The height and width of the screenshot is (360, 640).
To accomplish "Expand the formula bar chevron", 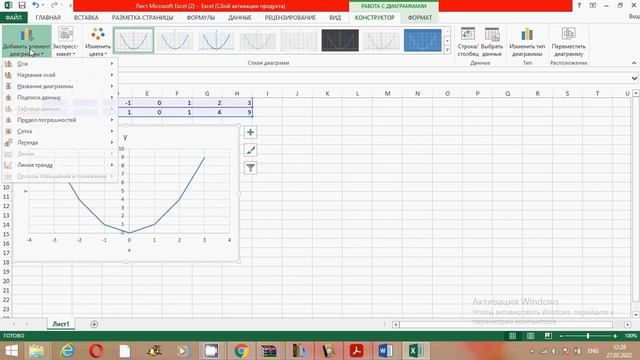I will (634, 78).
